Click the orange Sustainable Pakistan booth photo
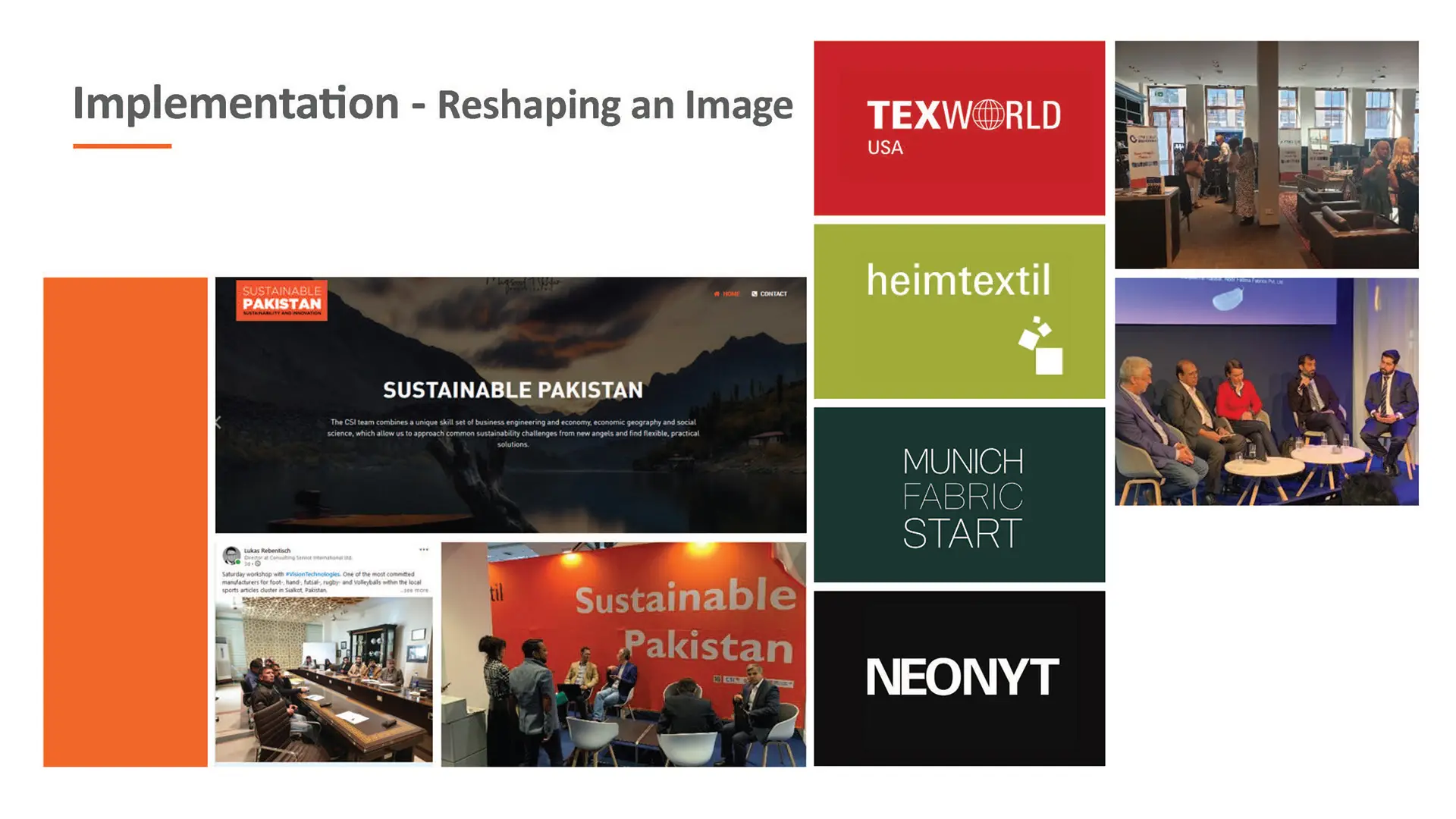The height and width of the screenshot is (819, 1456). click(623, 654)
